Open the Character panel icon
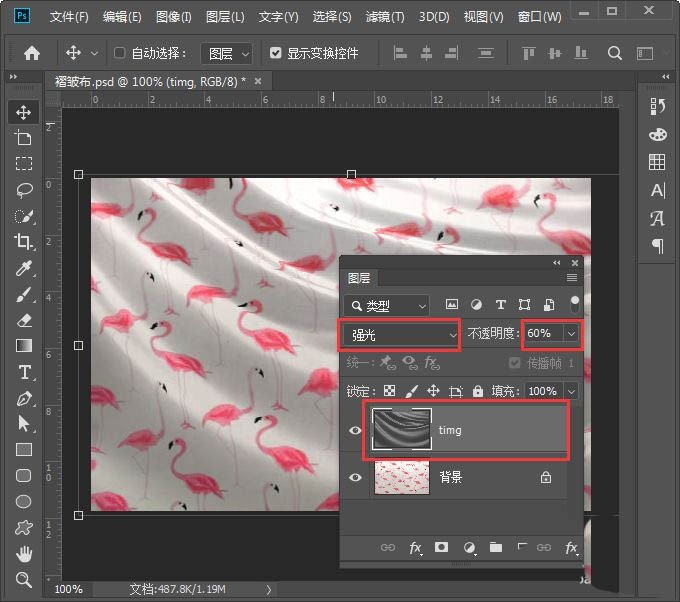Image resolution: width=680 pixels, height=602 pixels. click(657, 190)
